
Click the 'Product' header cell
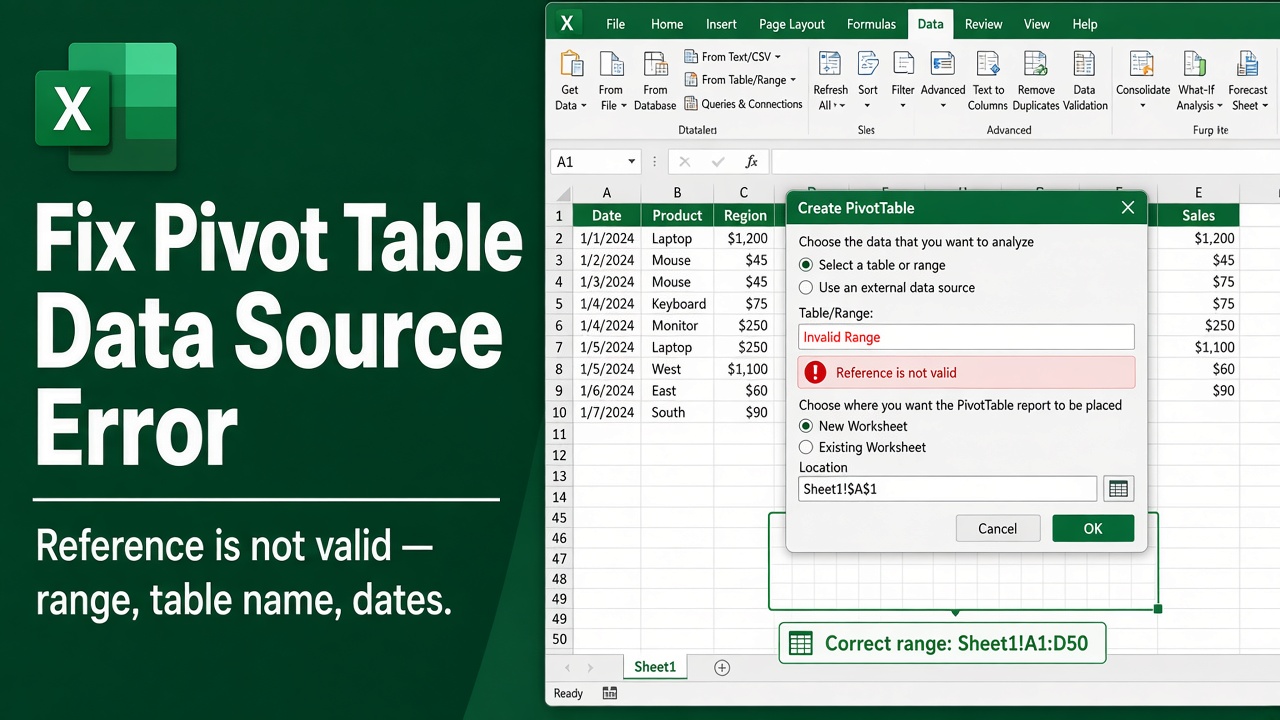[x=677, y=215]
